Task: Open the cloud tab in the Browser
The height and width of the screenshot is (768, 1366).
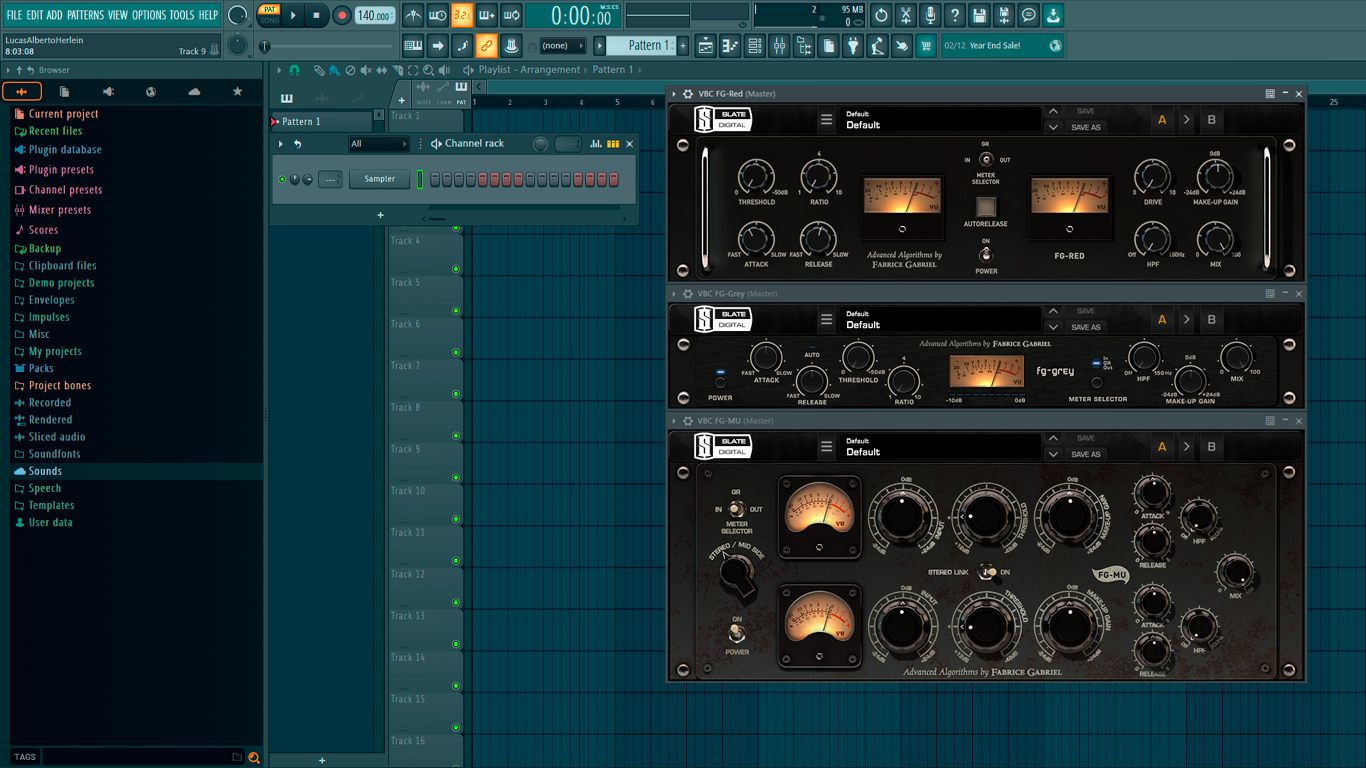Action: (194, 92)
